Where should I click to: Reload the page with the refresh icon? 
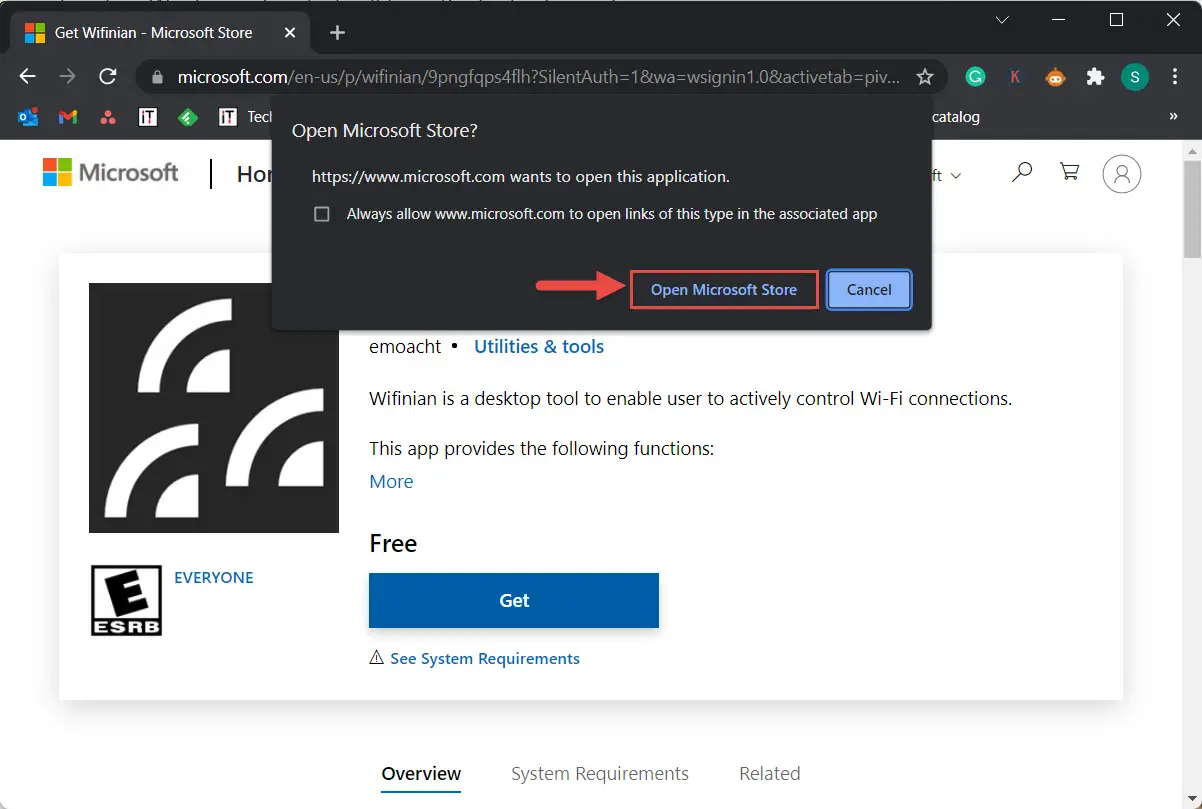click(x=107, y=77)
